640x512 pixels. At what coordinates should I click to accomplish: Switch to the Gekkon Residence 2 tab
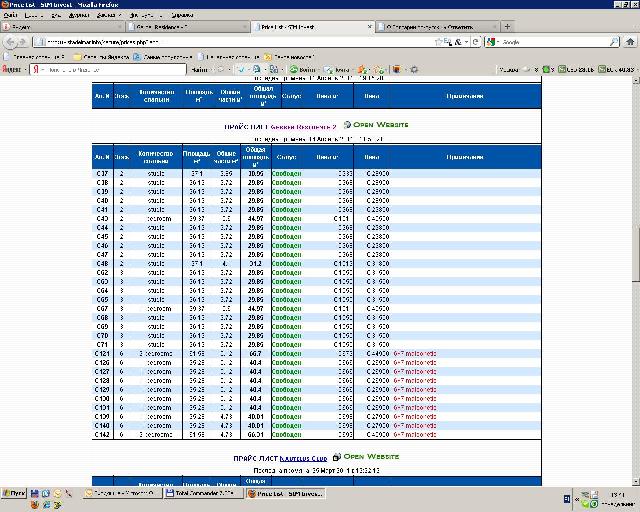(x=187, y=27)
